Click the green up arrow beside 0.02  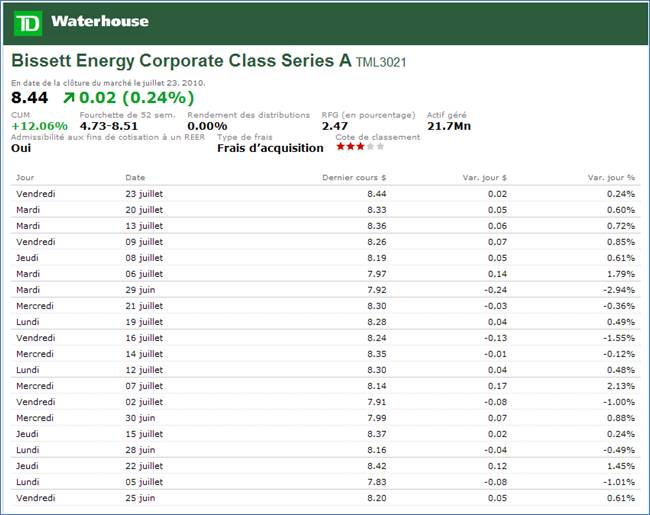click(68, 98)
